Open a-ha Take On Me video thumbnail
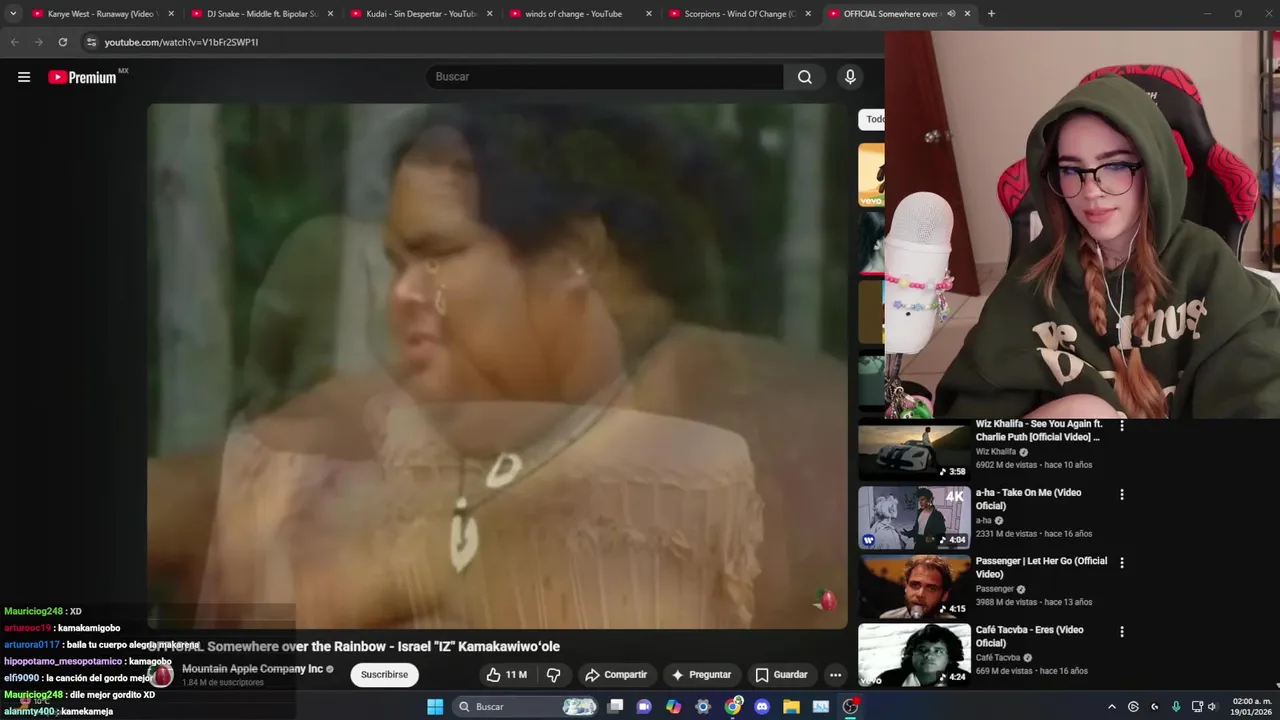1280x720 pixels. (914, 518)
